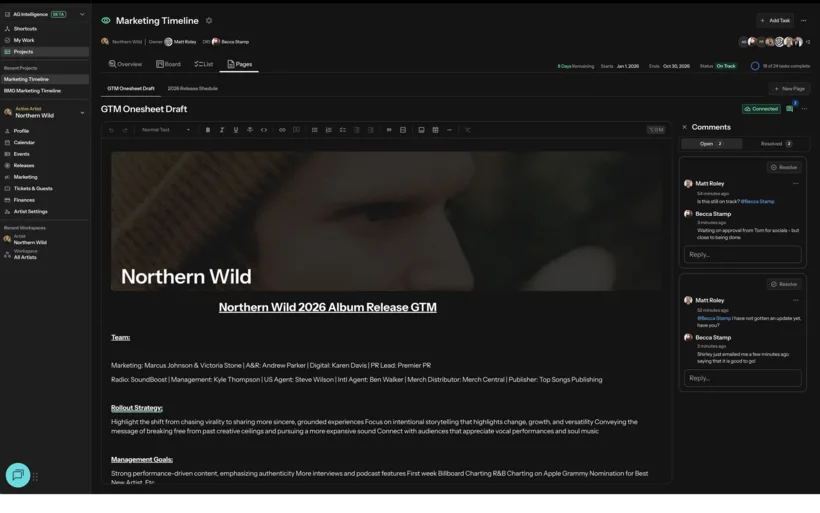Open the Overview tab

125,64
